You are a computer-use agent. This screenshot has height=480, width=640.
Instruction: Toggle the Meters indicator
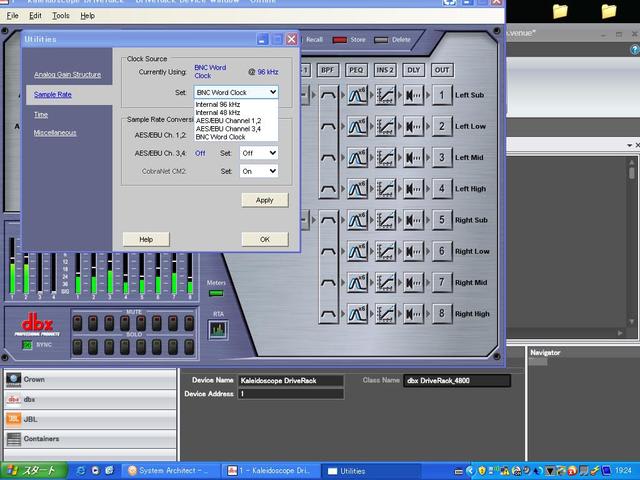[x=216, y=293]
